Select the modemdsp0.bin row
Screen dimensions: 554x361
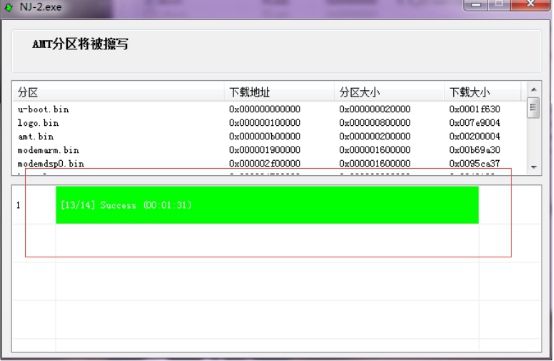pyautogui.click(x=270, y=164)
